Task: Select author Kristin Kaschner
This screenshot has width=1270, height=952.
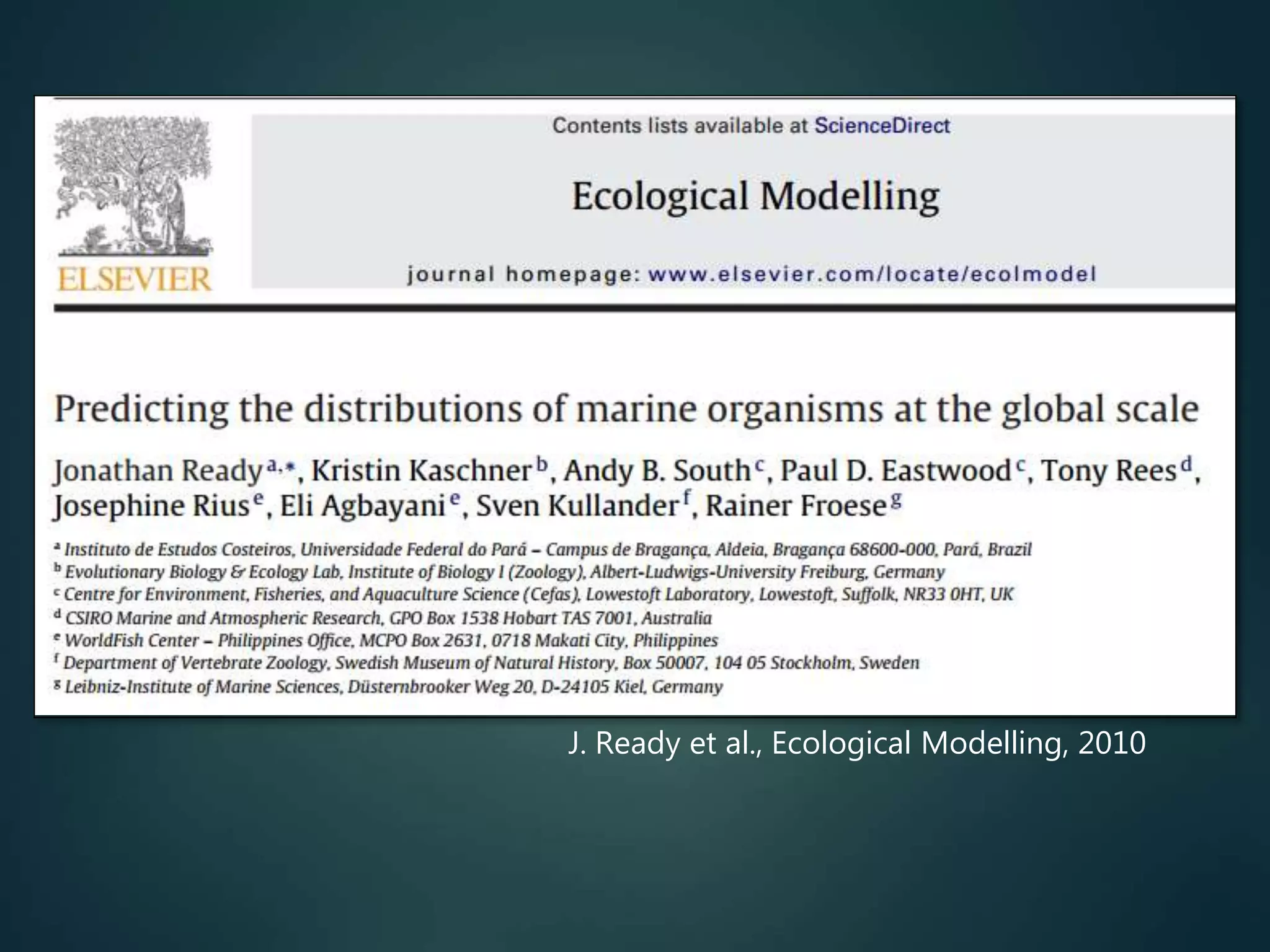Action: (422, 470)
